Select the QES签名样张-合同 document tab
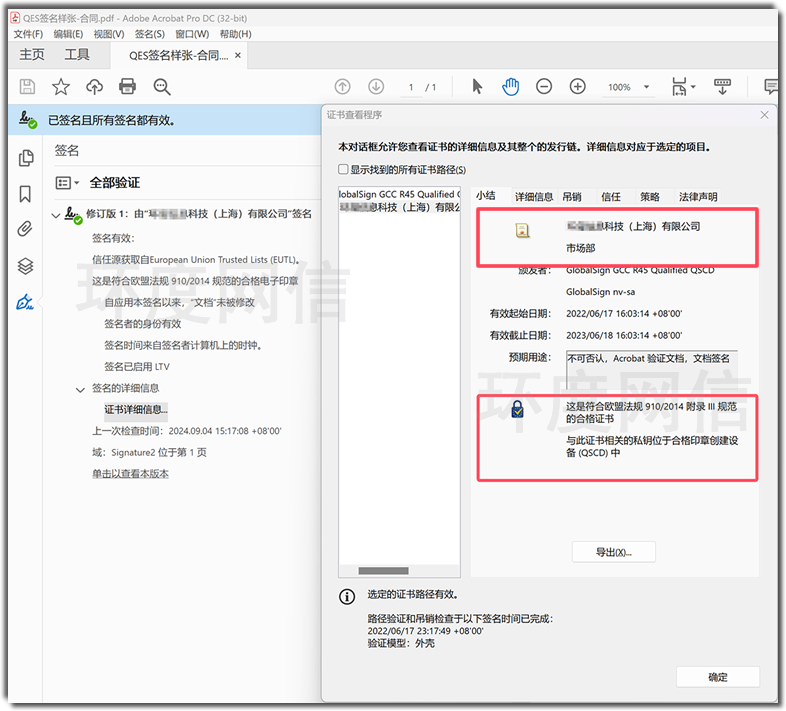The height and width of the screenshot is (711, 786). (x=178, y=56)
